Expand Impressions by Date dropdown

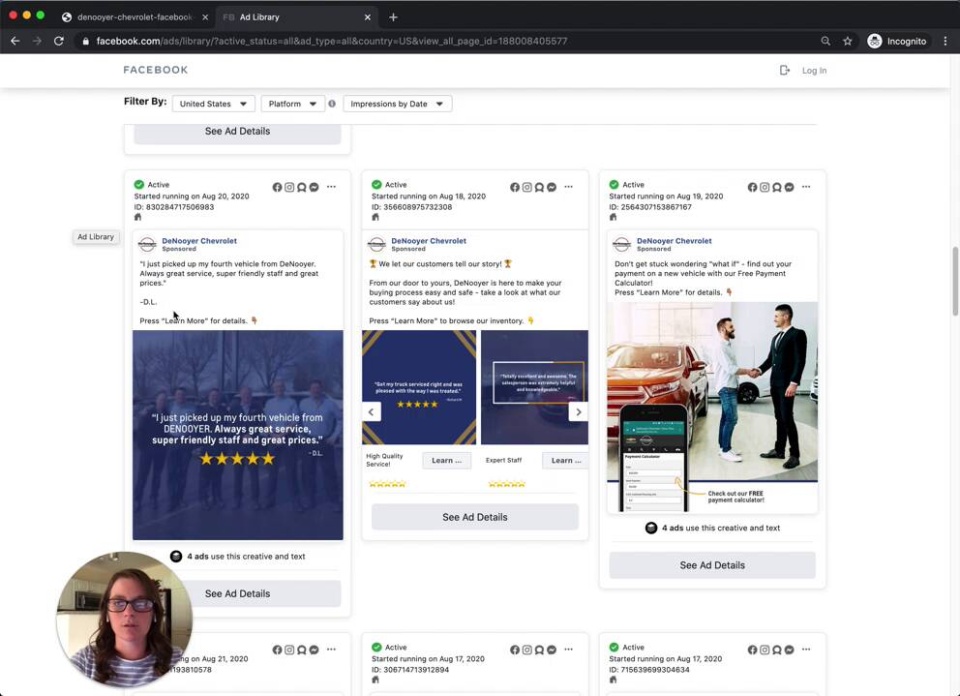[x=397, y=104]
